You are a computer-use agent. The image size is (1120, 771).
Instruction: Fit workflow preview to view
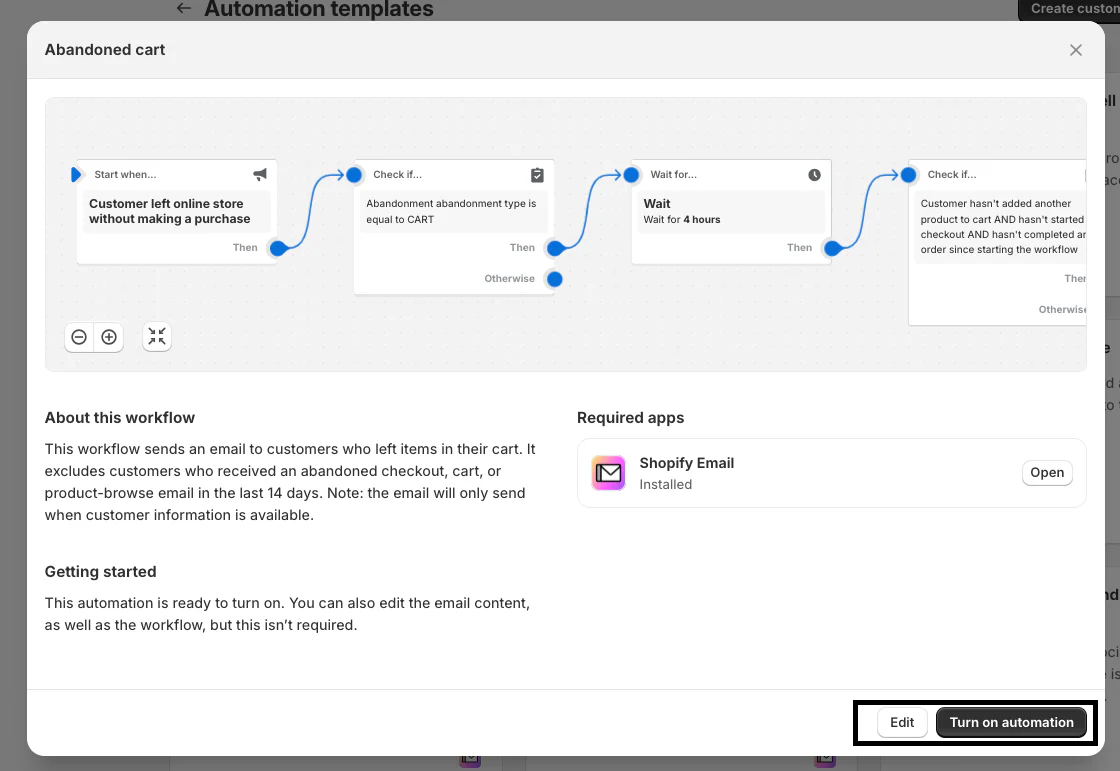tap(157, 337)
